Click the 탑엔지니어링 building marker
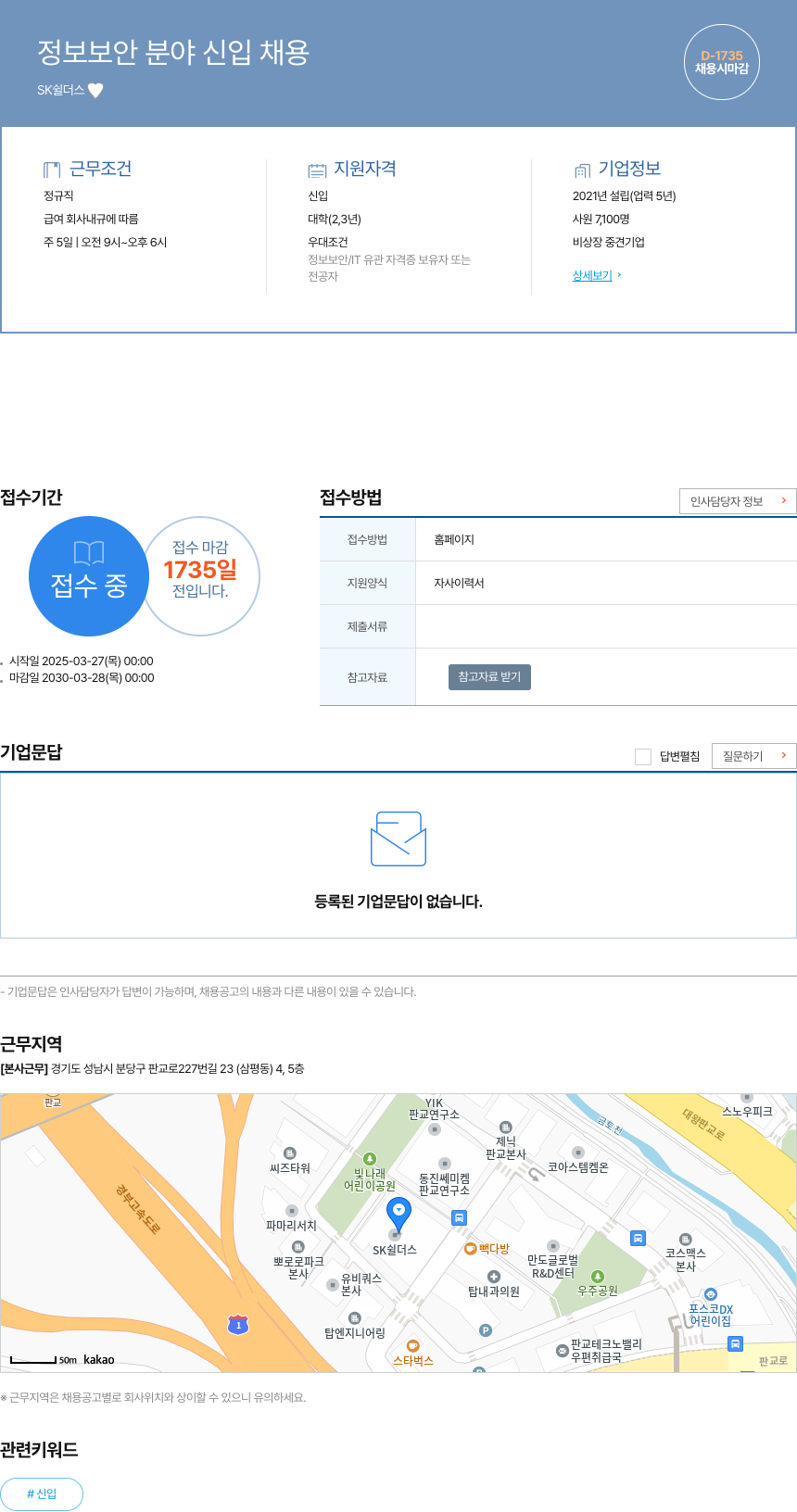The width and height of the screenshot is (797, 1512). [354, 1318]
